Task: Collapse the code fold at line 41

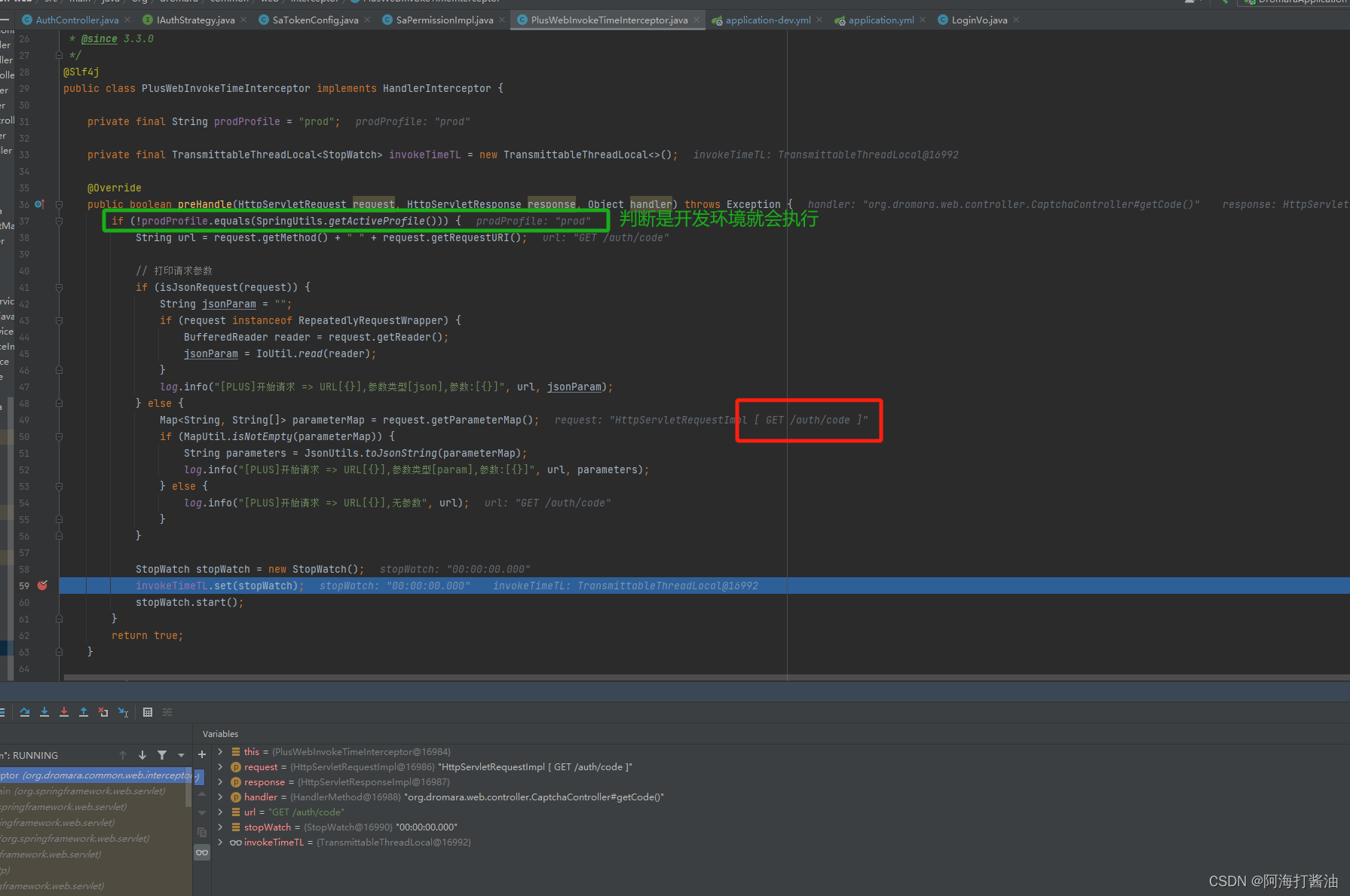Action: coord(59,287)
